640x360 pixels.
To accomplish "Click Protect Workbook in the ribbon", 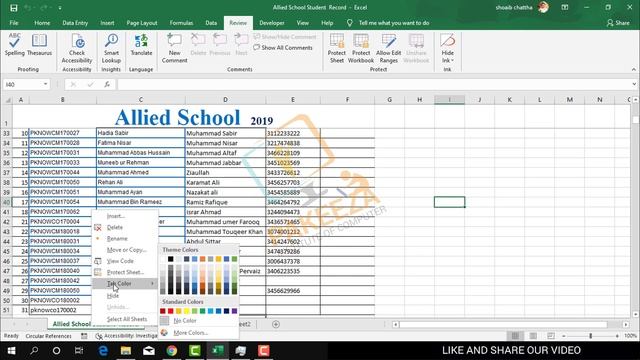I will (361, 49).
